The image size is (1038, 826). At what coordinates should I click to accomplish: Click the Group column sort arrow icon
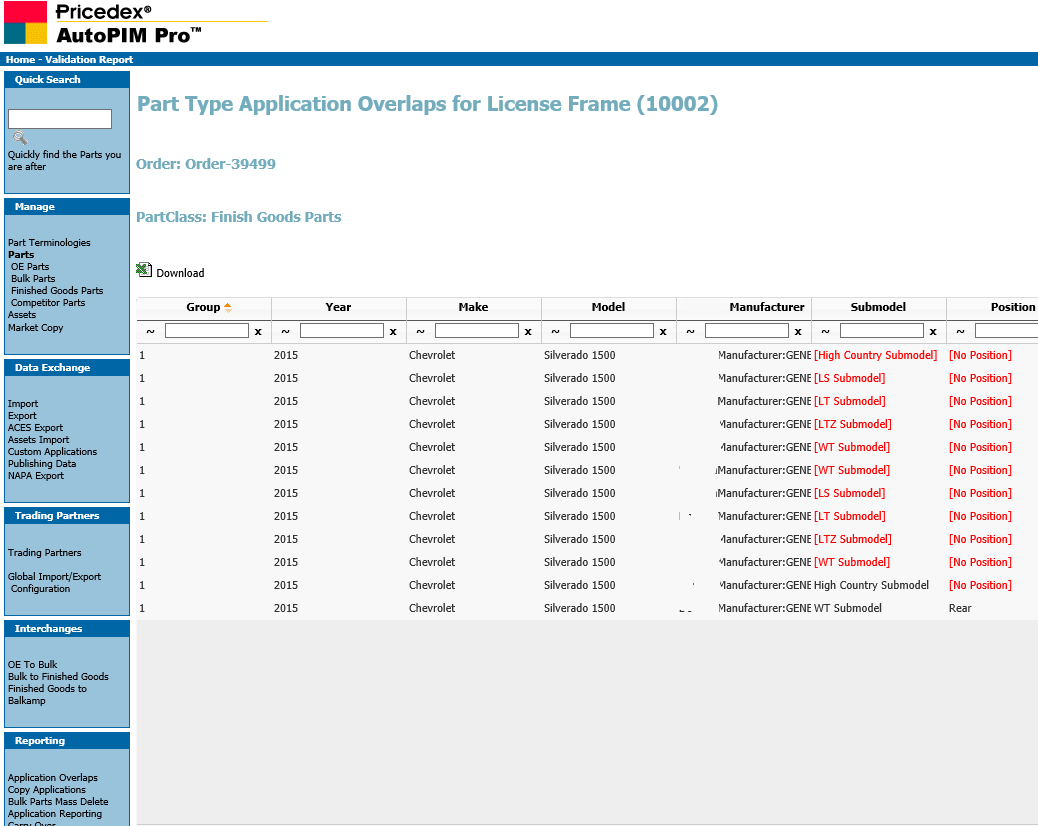(x=228, y=307)
